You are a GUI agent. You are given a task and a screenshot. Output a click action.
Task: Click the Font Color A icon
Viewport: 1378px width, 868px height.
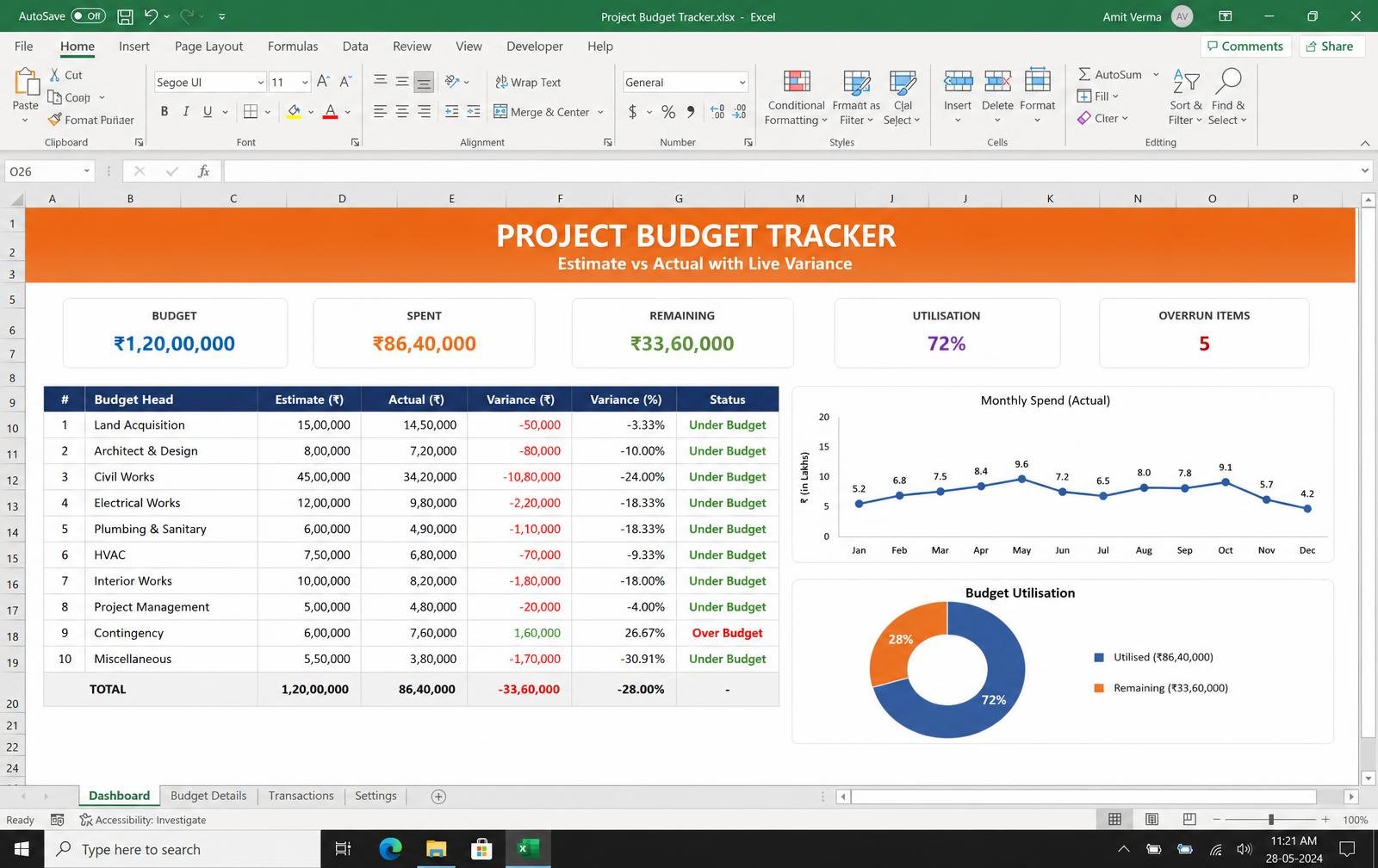(x=330, y=111)
